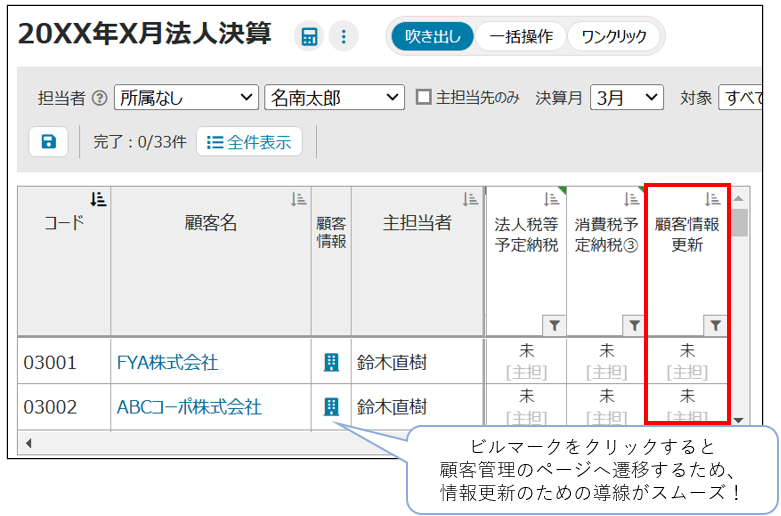Screen dimensions: 781x516
Task: Sort by コード column sort icon
Action: (x=98, y=199)
